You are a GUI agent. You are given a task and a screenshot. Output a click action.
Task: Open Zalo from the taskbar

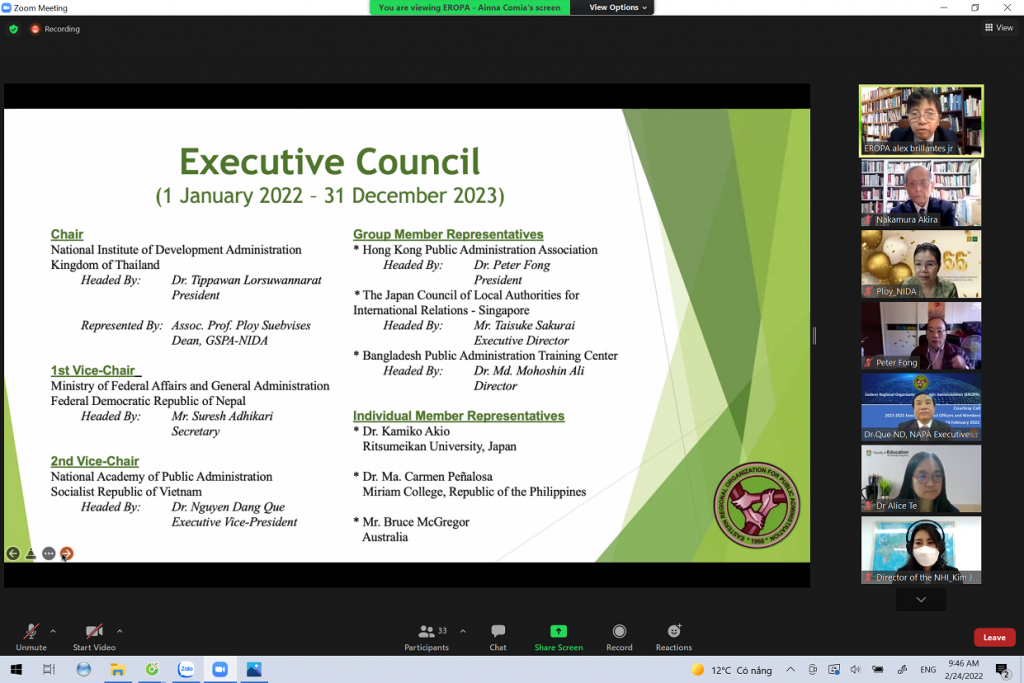pos(186,669)
